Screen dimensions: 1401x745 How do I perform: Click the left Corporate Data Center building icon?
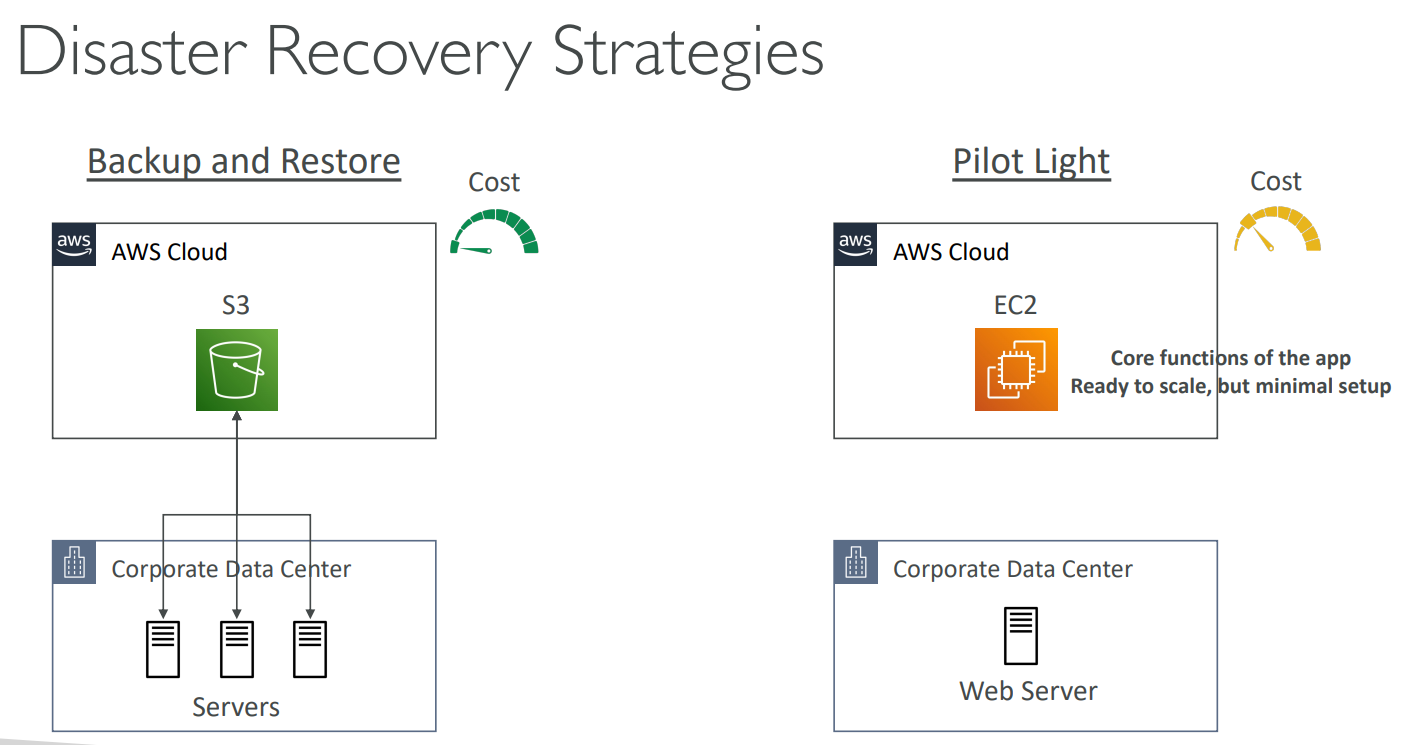click(x=74, y=562)
